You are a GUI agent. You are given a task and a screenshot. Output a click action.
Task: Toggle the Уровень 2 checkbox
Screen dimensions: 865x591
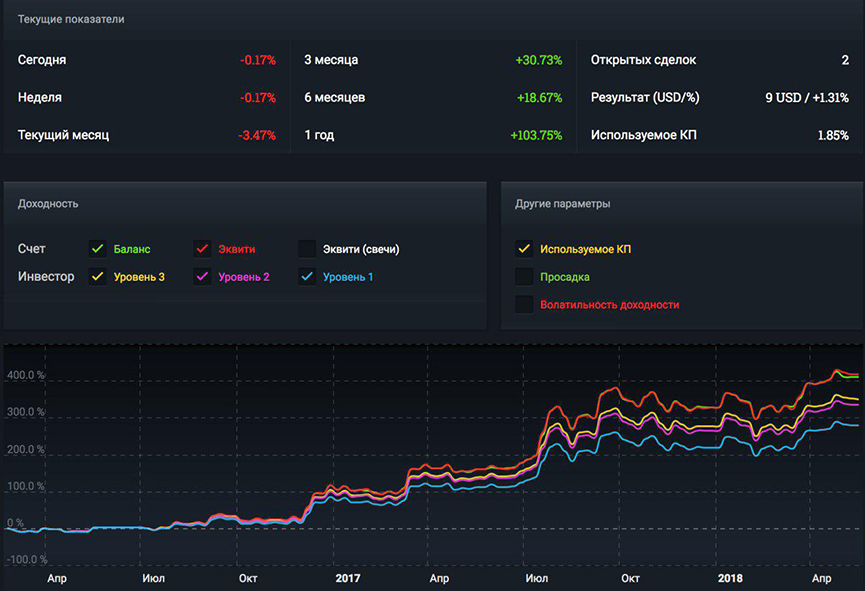click(203, 277)
